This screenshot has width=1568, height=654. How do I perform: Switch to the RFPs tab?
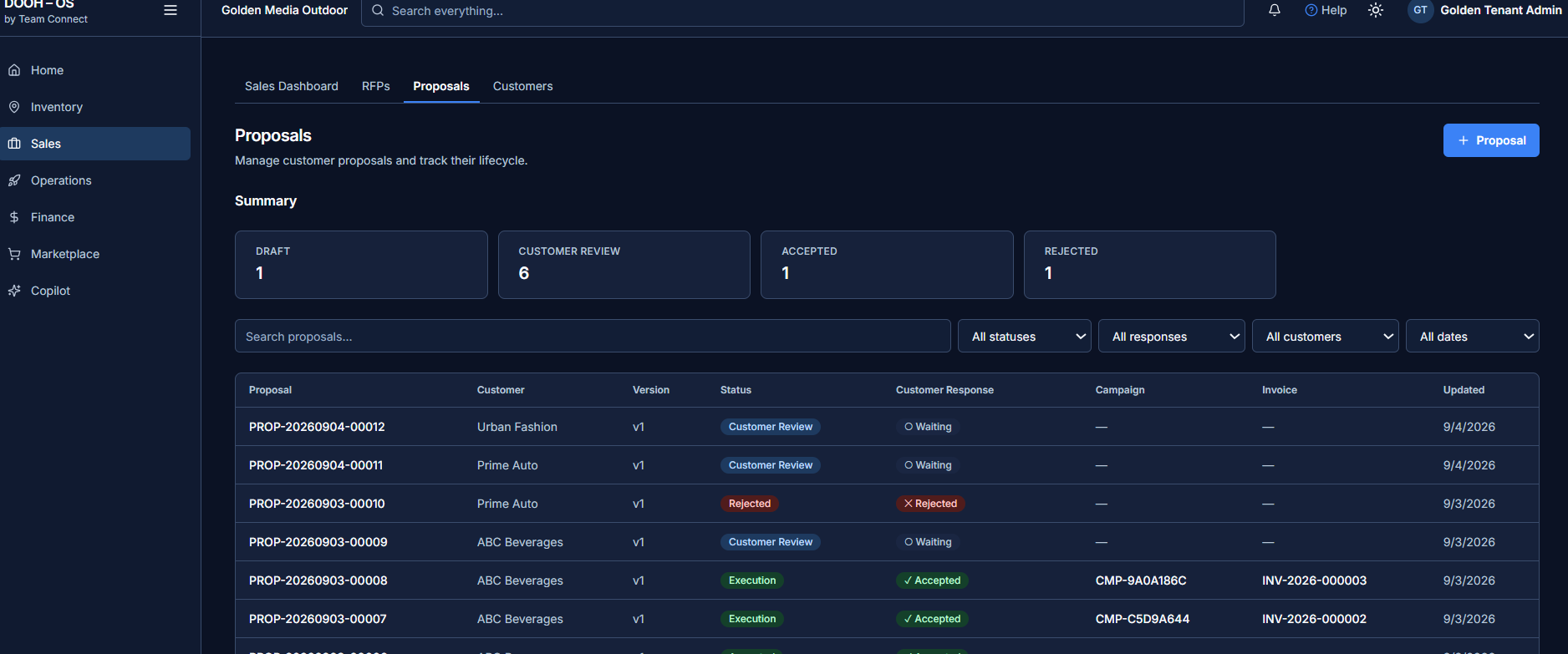[376, 86]
